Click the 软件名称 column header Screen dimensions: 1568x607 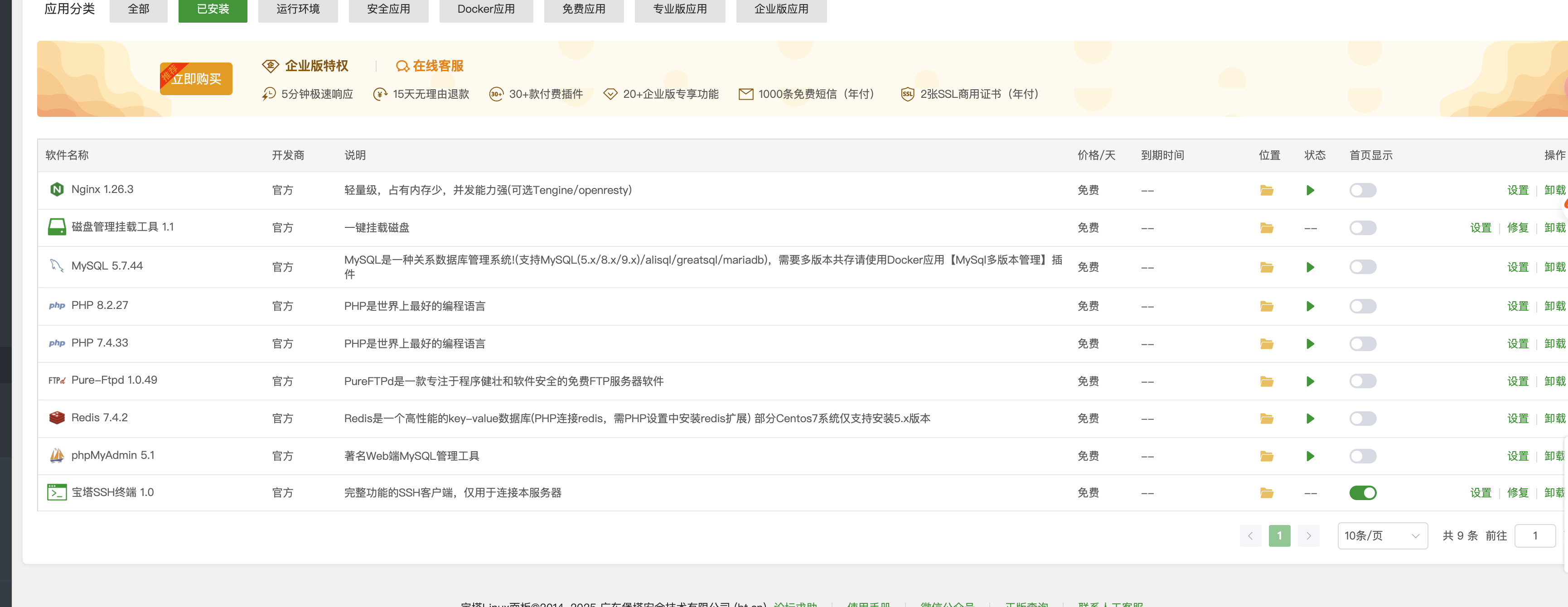pos(67,155)
